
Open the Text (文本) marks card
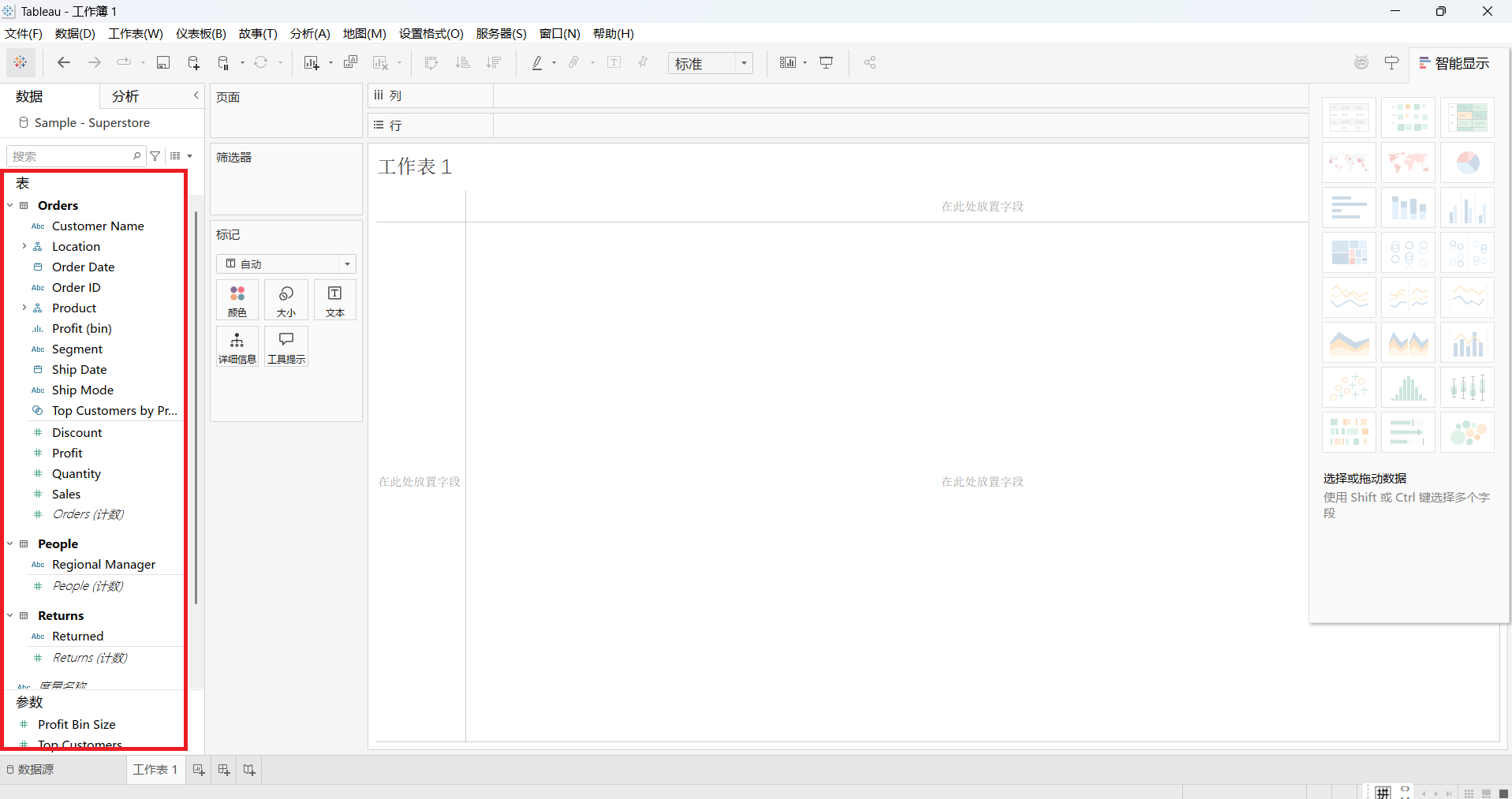tap(335, 301)
